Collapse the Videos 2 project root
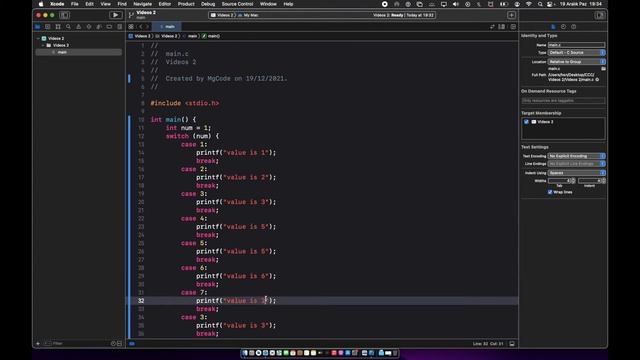The height and width of the screenshot is (360, 640). pyautogui.click(x=38, y=38)
